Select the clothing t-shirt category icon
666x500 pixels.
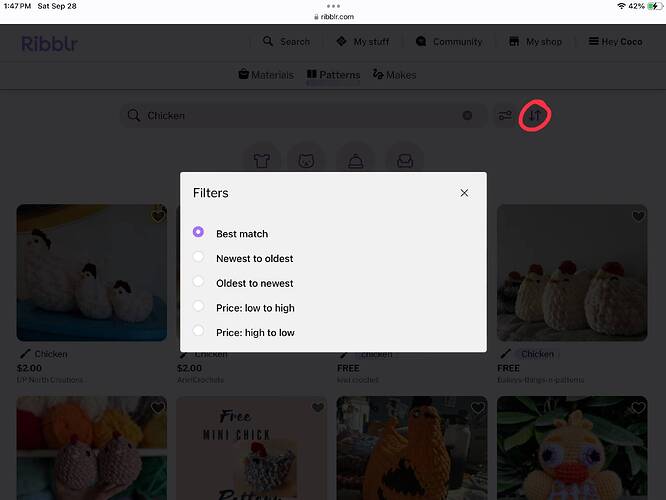(x=262, y=160)
